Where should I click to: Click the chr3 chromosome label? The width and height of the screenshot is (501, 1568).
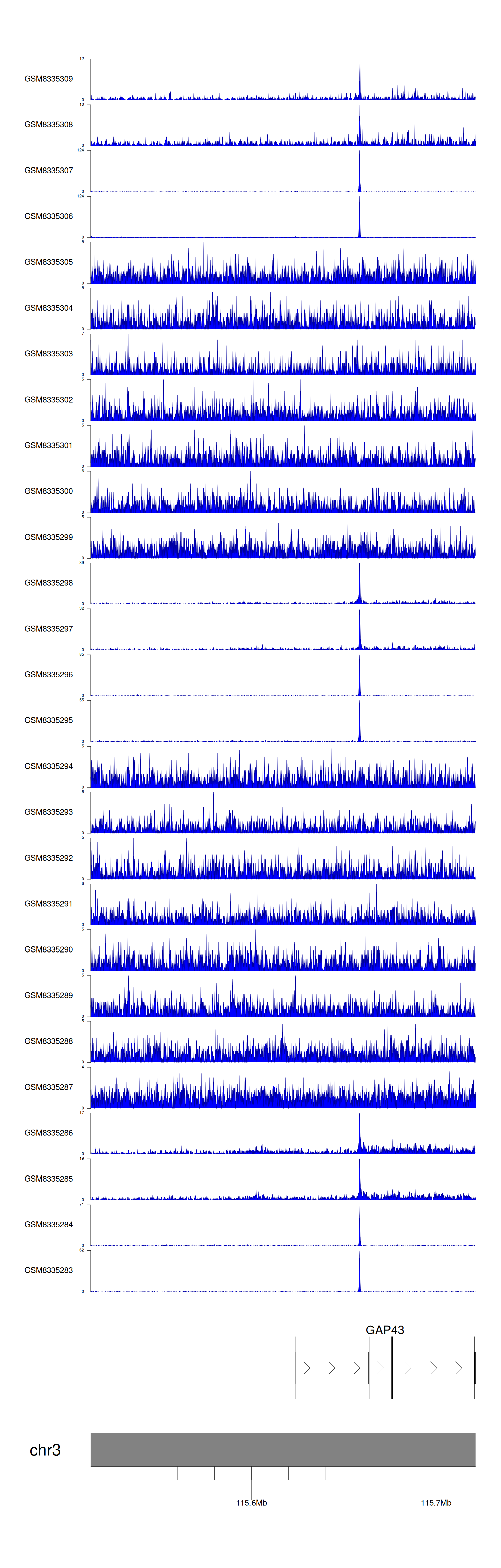(45, 1450)
